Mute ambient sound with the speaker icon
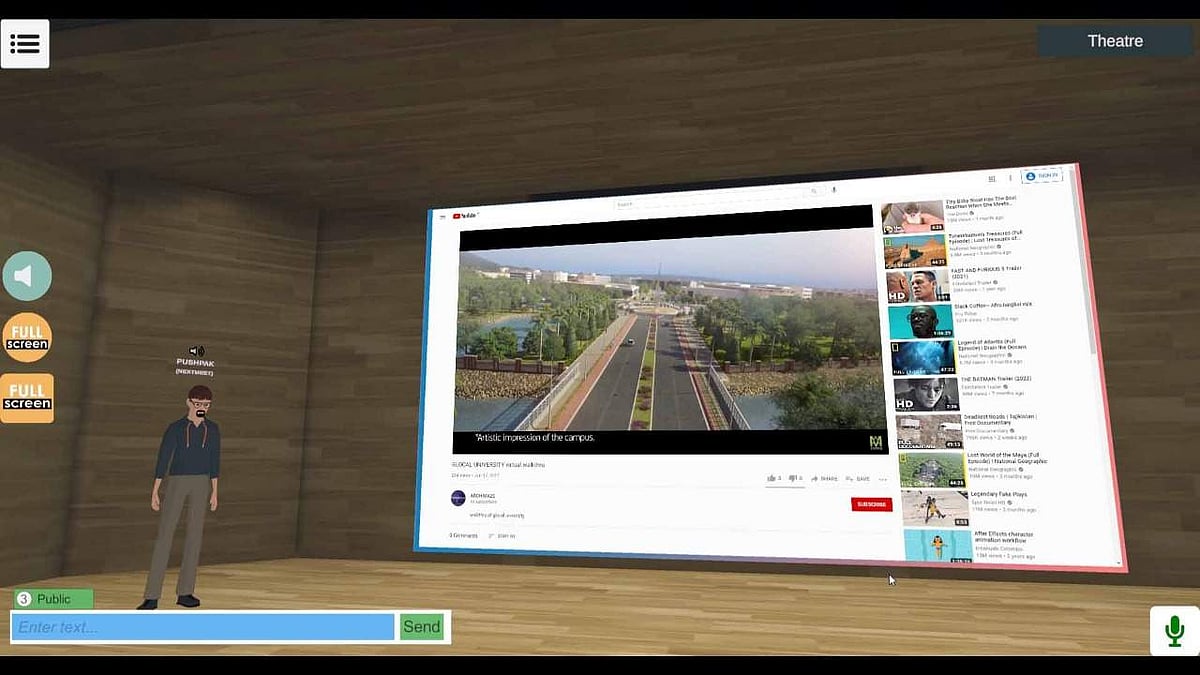Viewport: 1200px width, 675px height. click(x=27, y=275)
